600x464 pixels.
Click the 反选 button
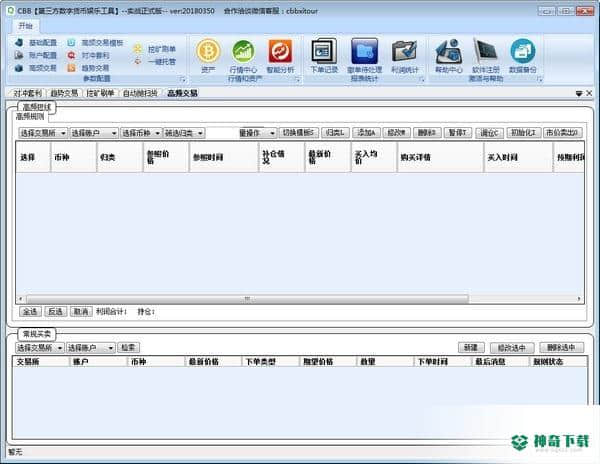pos(55,311)
